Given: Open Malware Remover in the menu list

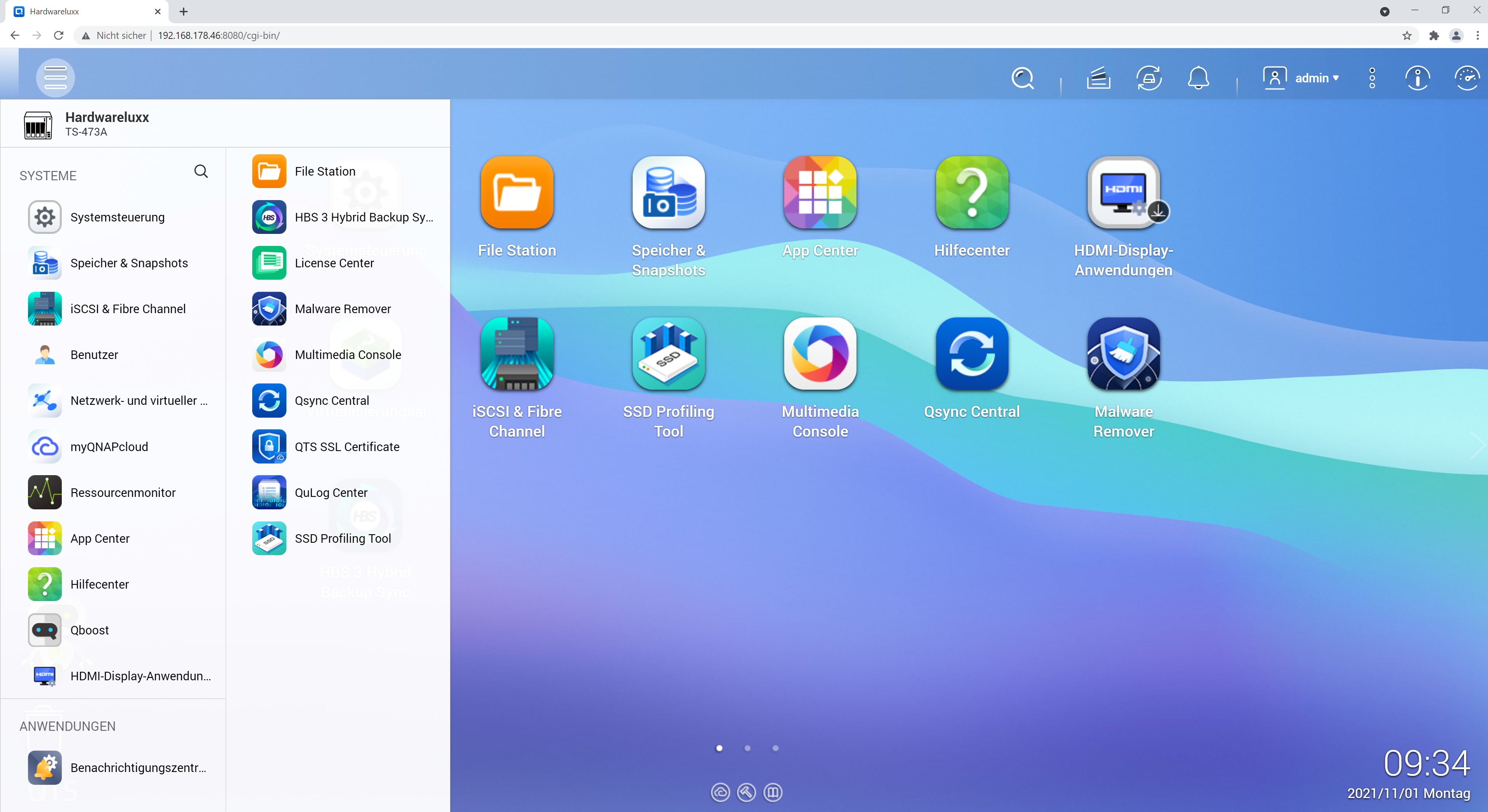Looking at the screenshot, I should coord(344,309).
